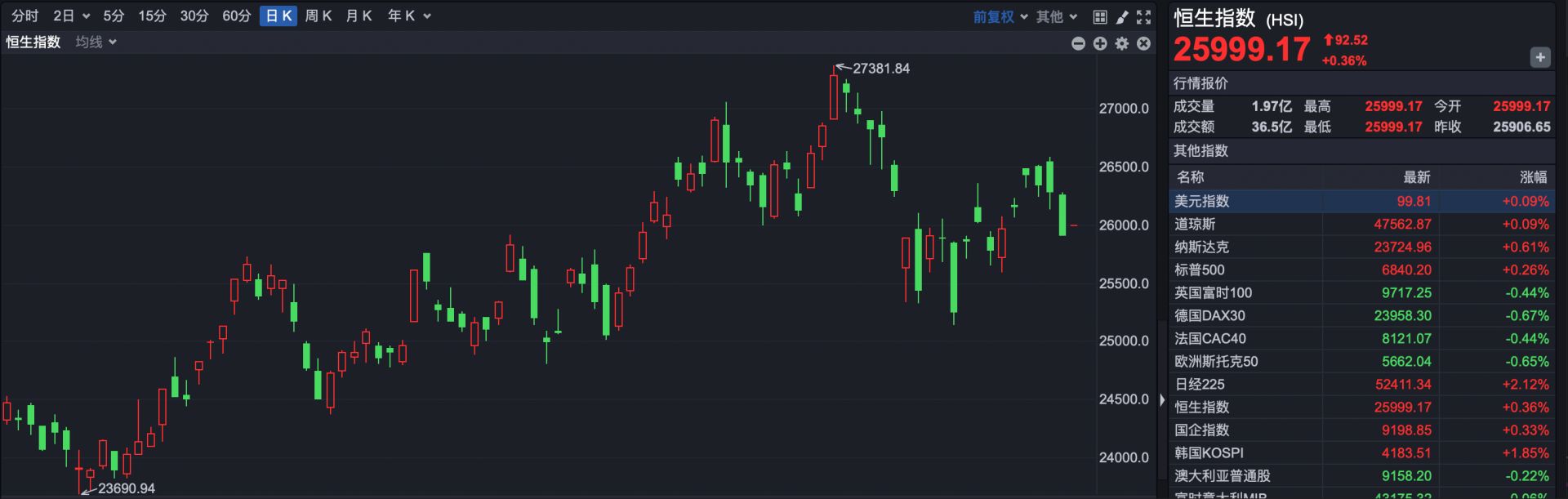Expand the 均线 moving average dropdown
The image size is (1568, 499).
coord(96,42)
